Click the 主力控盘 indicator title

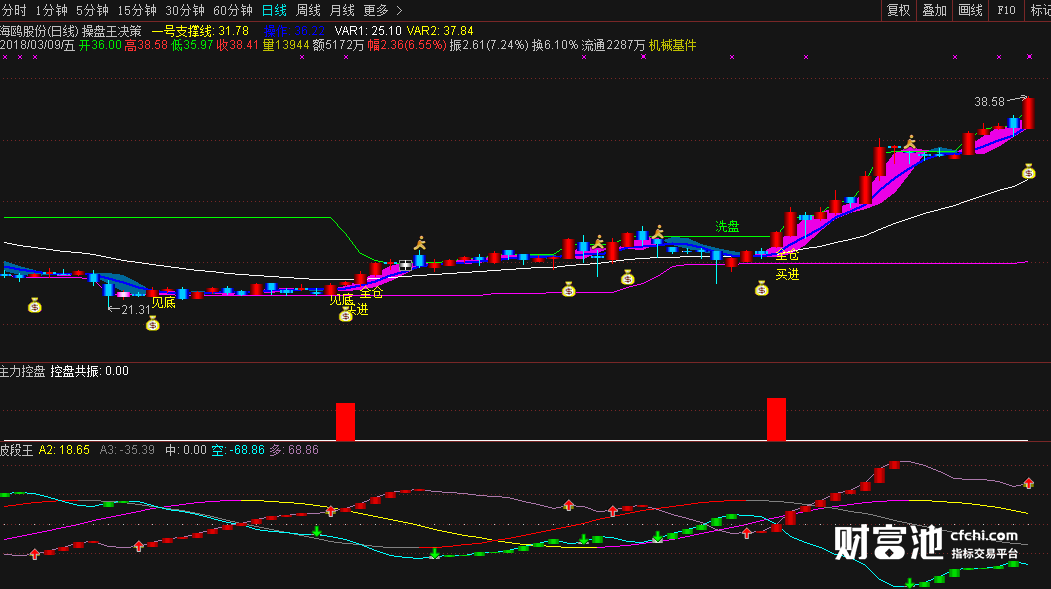[23, 371]
